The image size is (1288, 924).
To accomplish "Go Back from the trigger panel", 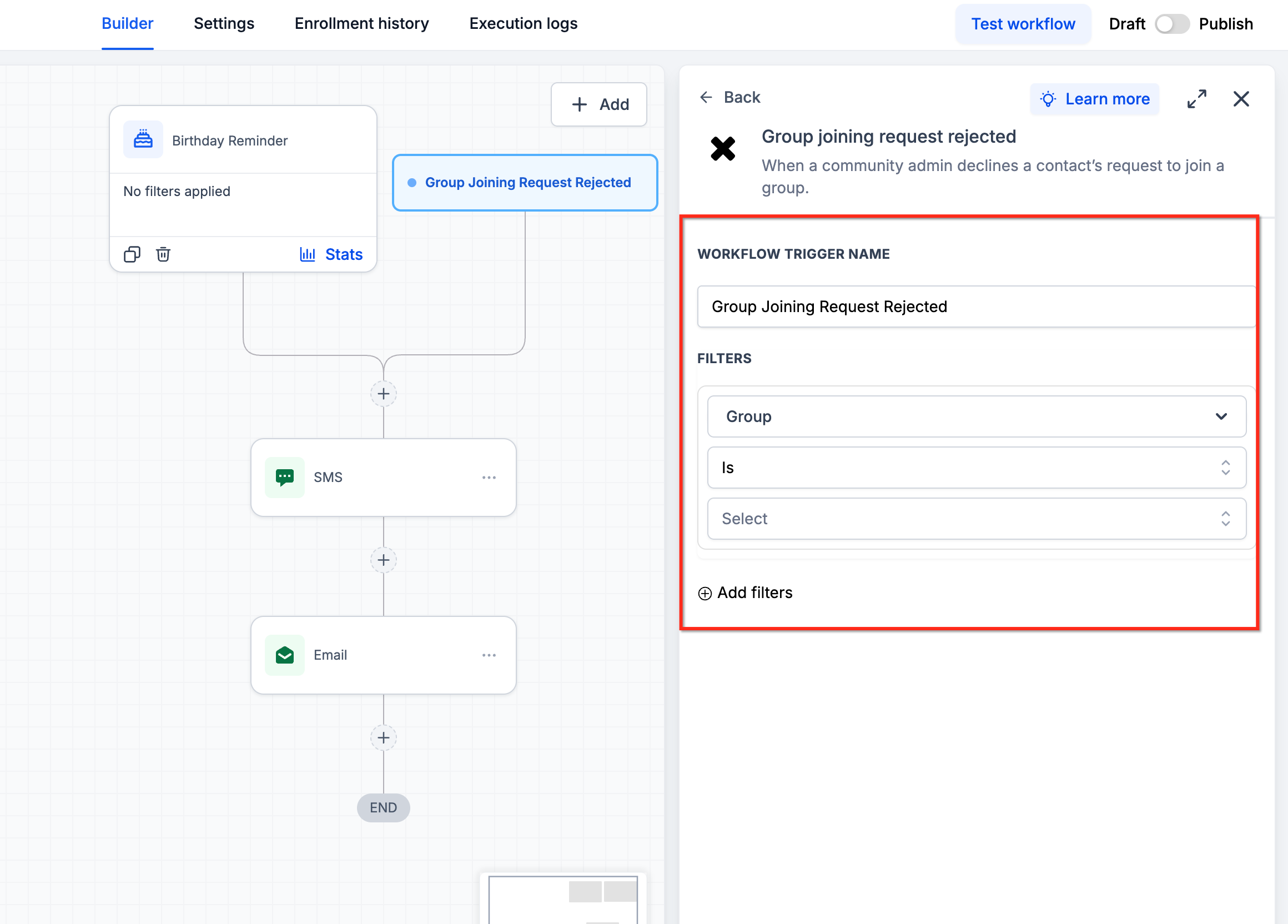I will tap(729, 97).
